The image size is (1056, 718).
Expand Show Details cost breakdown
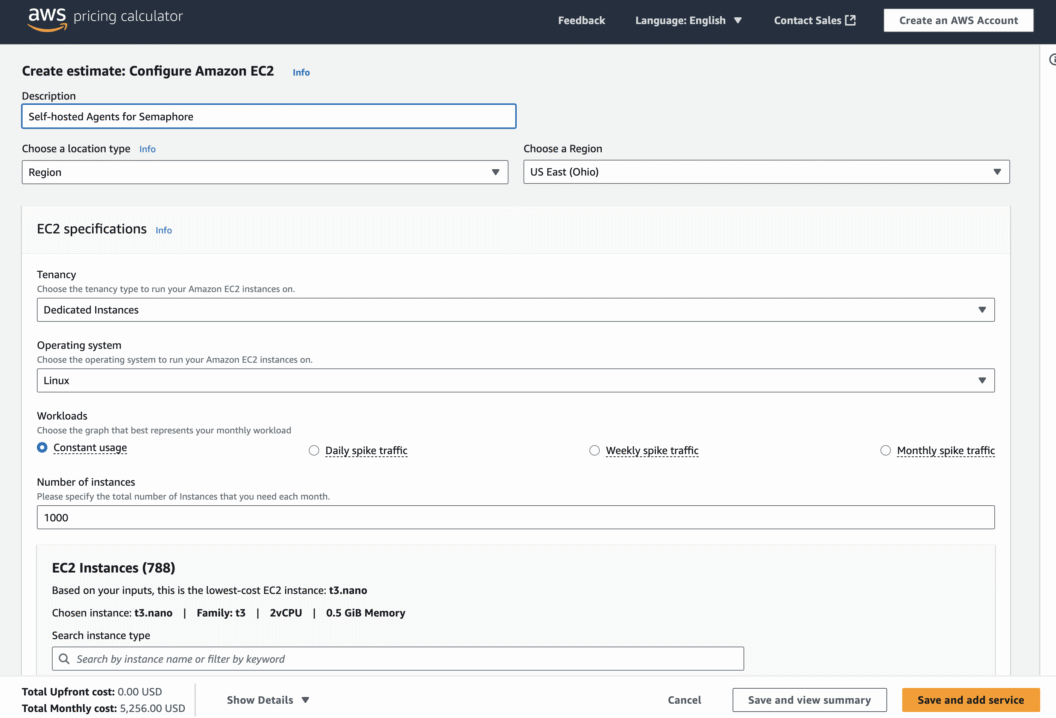click(268, 700)
